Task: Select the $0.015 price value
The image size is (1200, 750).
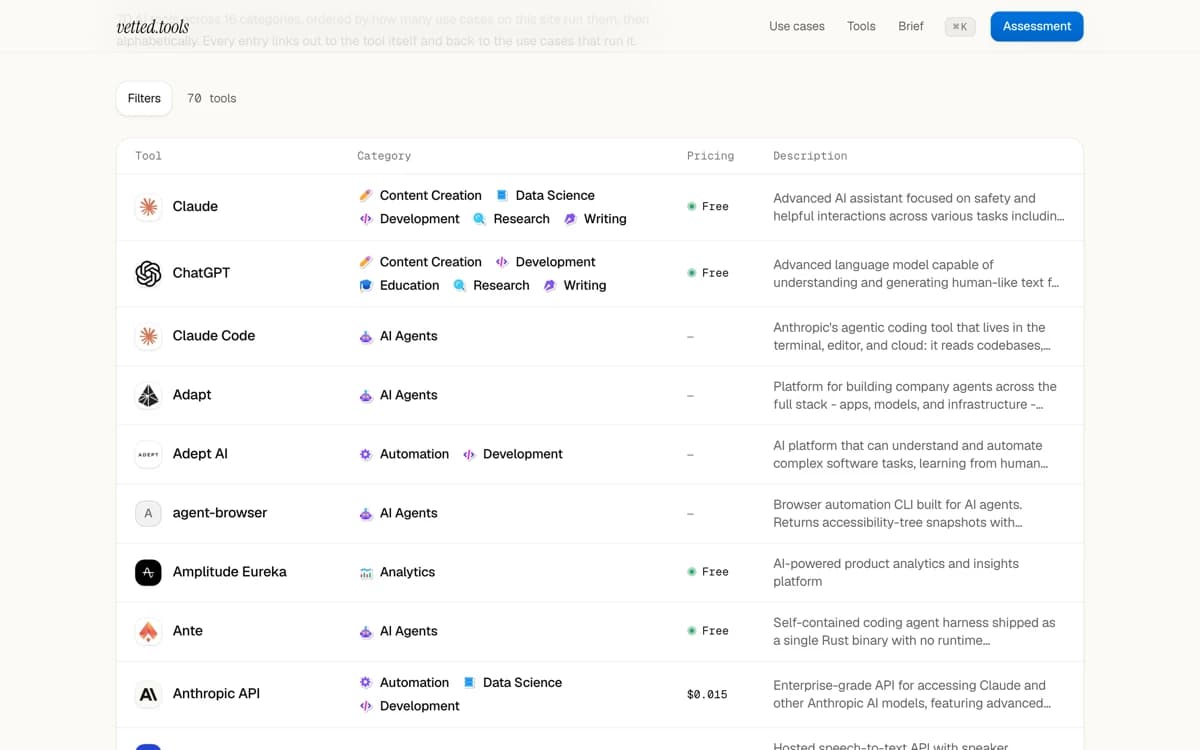Action: (x=707, y=694)
